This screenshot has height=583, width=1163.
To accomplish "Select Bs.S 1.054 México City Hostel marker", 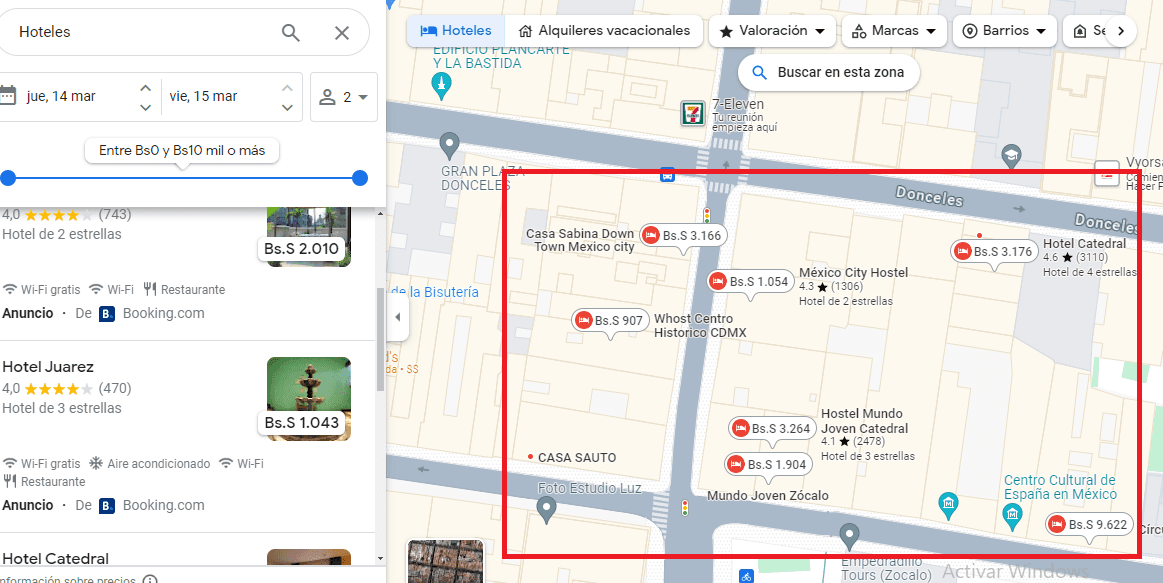I will pos(749,282).
